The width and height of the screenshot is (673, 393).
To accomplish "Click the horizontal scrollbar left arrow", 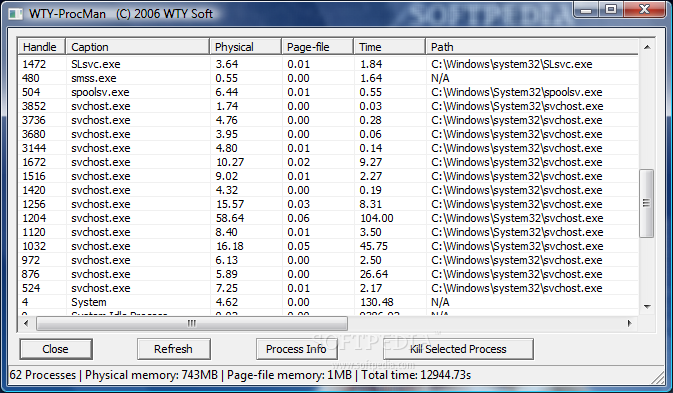I will (x=26, y=323).
